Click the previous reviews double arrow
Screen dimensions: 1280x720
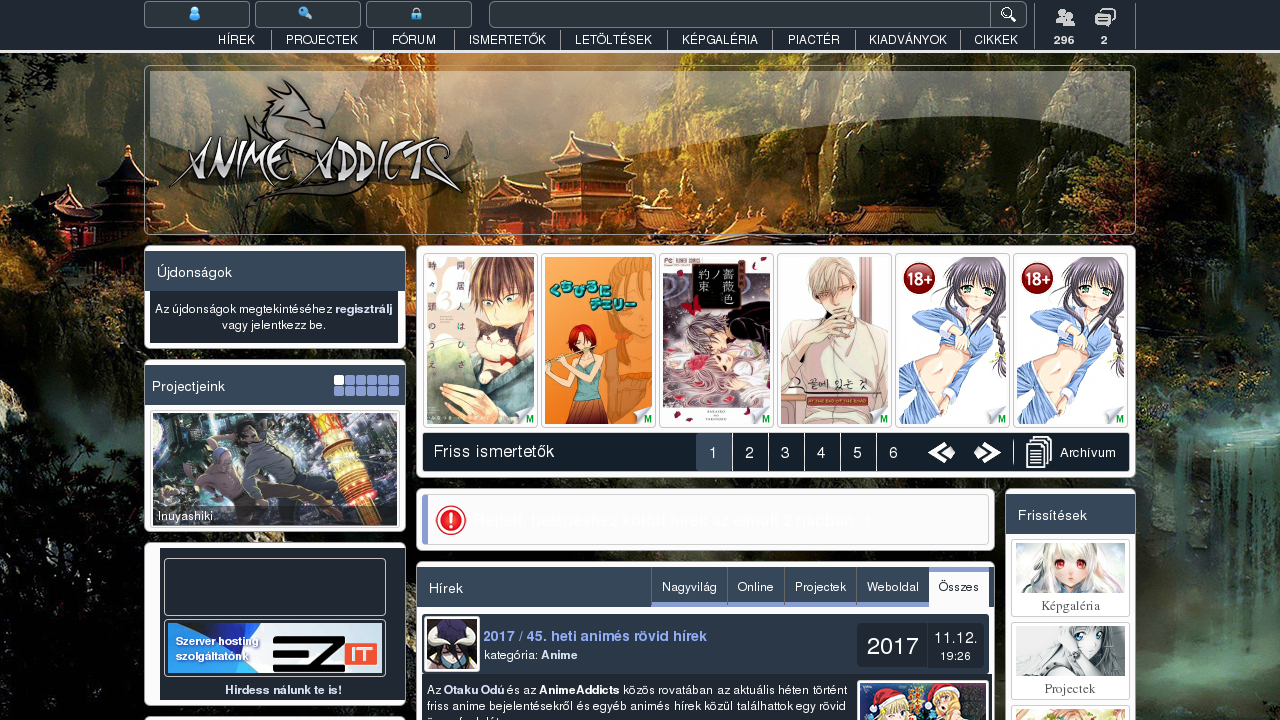point(941,453)
